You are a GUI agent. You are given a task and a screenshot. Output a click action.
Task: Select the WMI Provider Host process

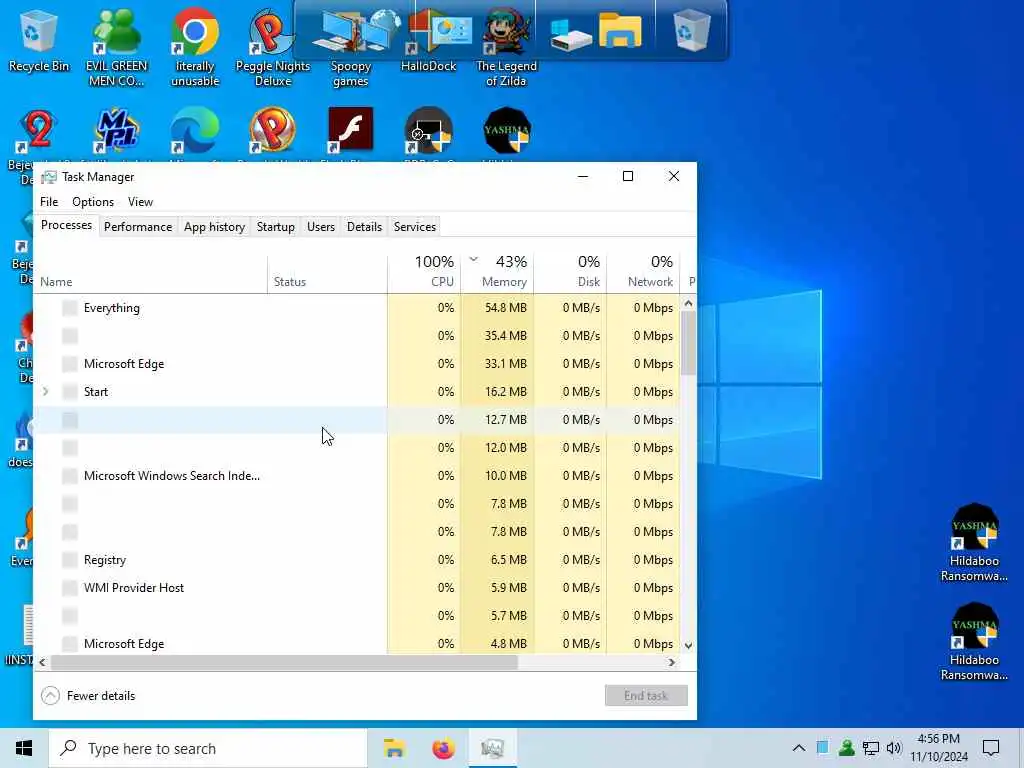click(357, 588)
